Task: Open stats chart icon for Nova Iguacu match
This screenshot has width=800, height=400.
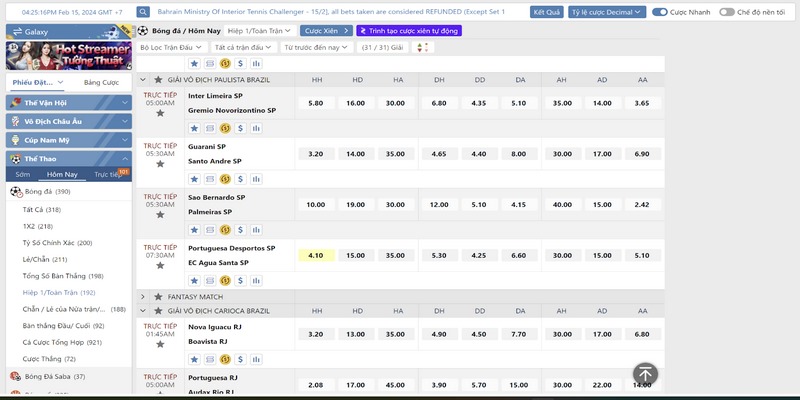Action: pos(256,360)
